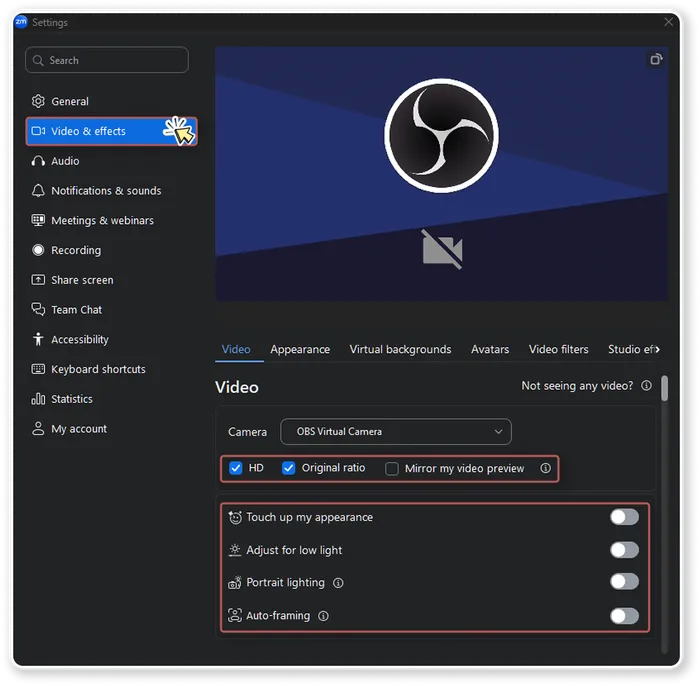Viewport: 700px width, 686px height.
Task: Open General settings gear icon
Action: coord(38,101)
